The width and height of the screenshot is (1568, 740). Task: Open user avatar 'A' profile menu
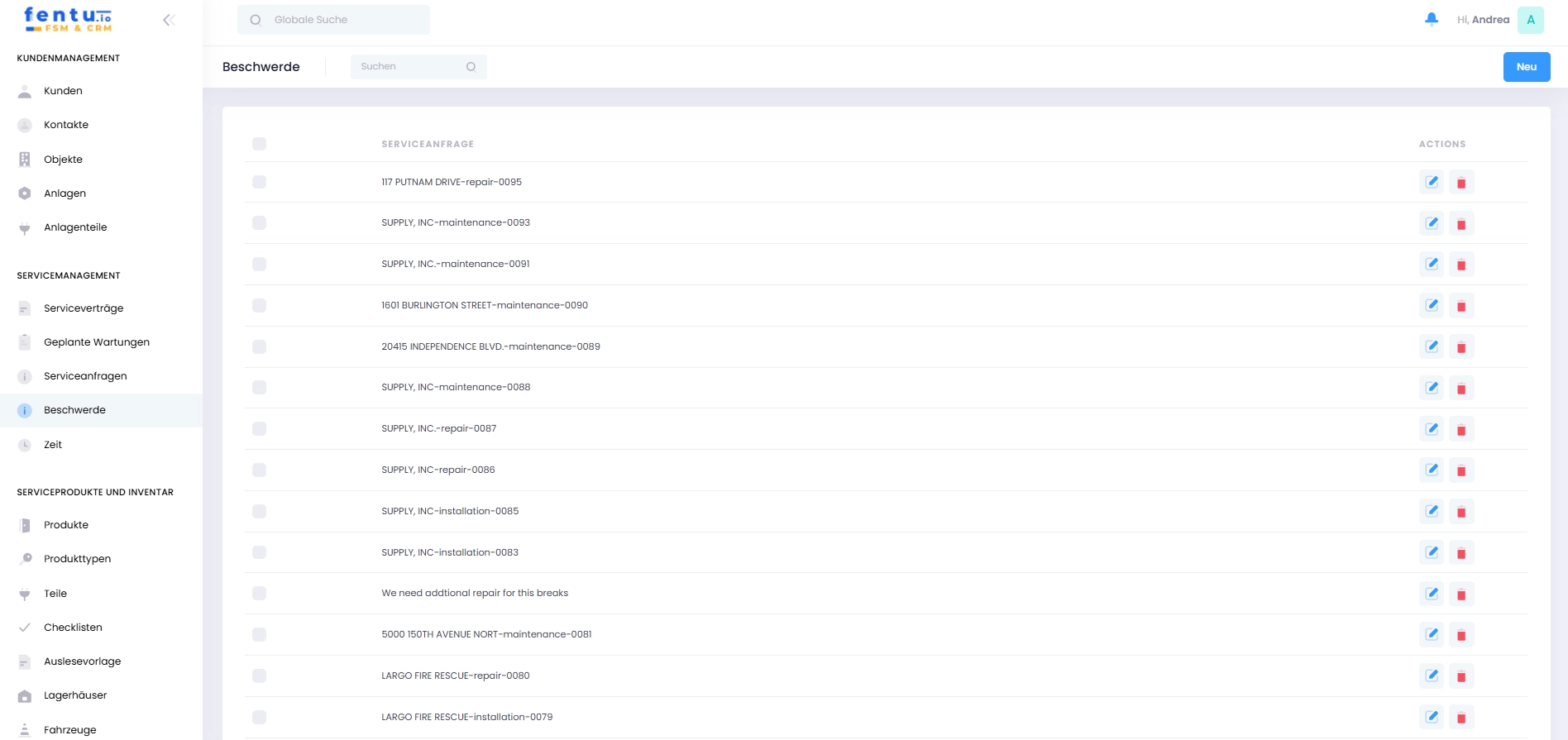point(1530,20)
